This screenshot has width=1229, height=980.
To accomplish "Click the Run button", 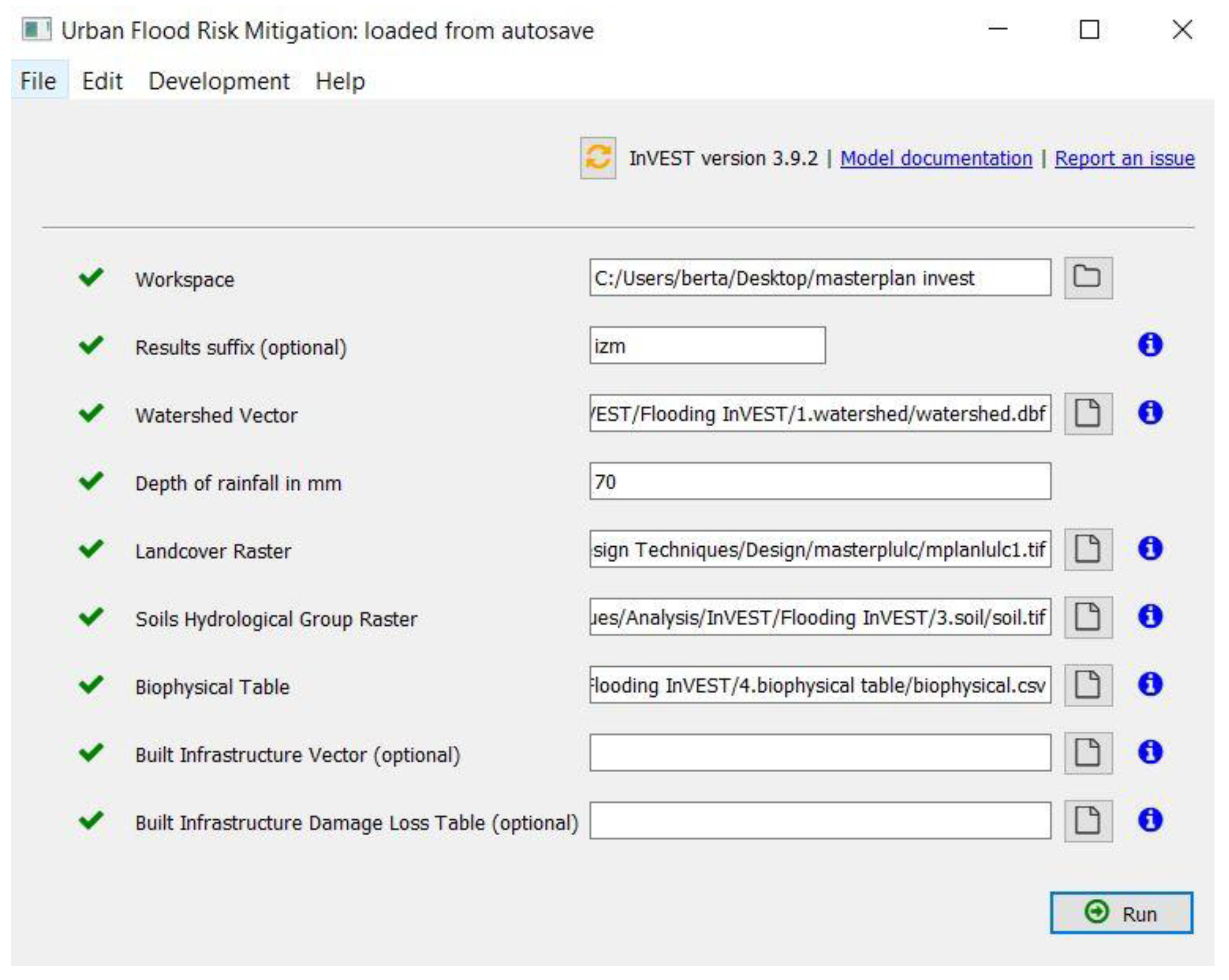I will 1121,913.
